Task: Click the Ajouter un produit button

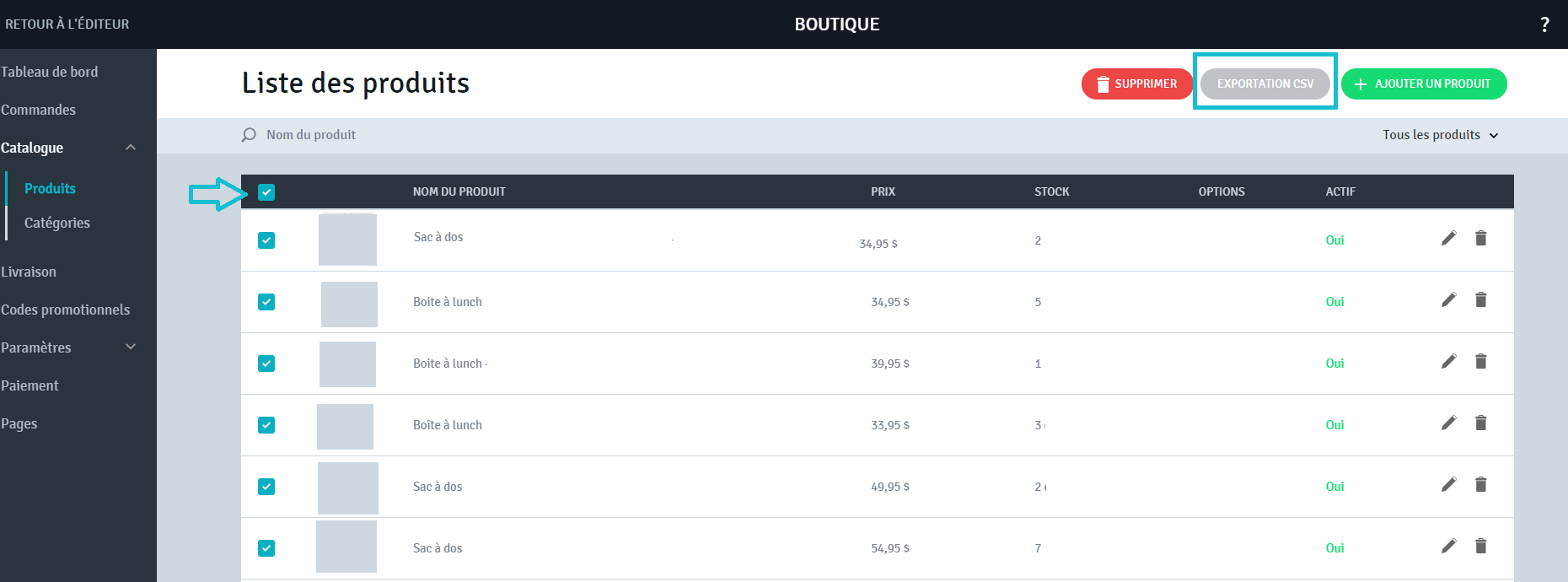Action: 1424,84
